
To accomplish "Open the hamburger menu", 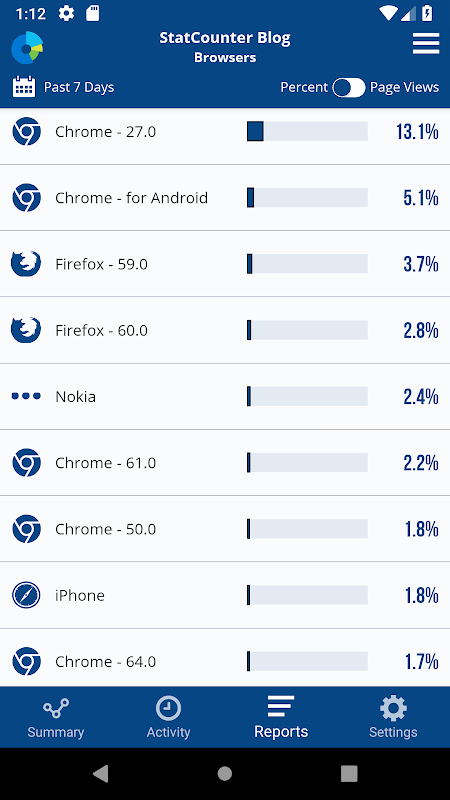I will point(426,43).
